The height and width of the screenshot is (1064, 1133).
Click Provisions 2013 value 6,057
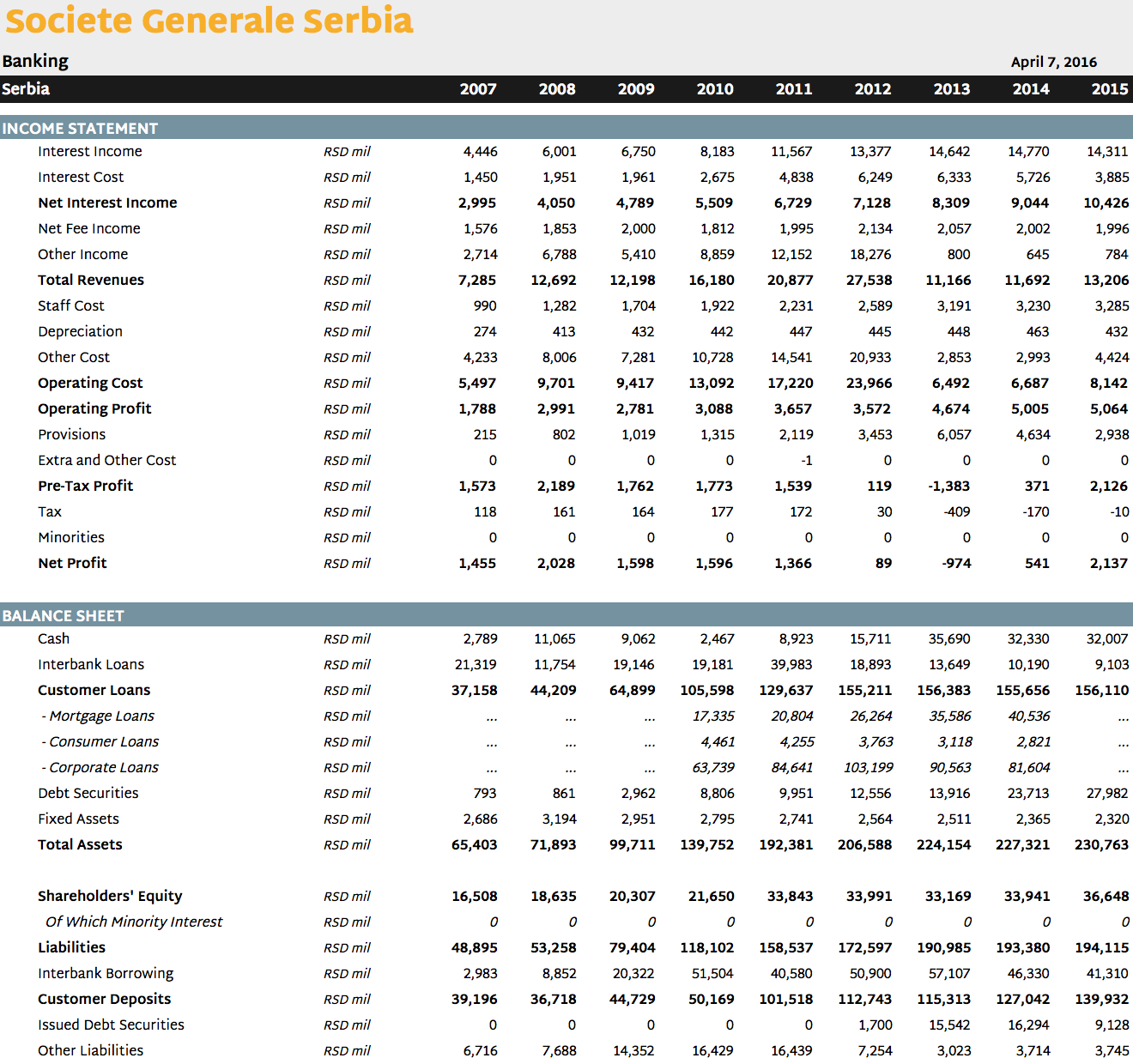954,435
